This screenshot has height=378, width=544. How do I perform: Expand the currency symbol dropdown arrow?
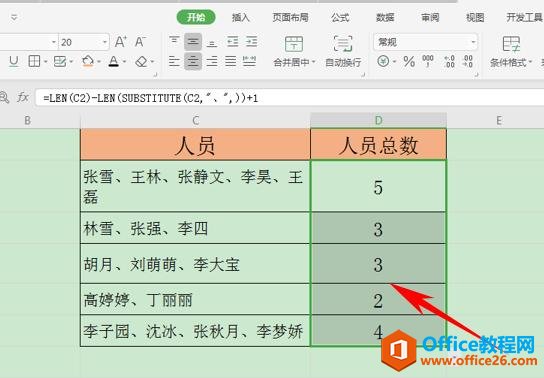tap(394, 62)
